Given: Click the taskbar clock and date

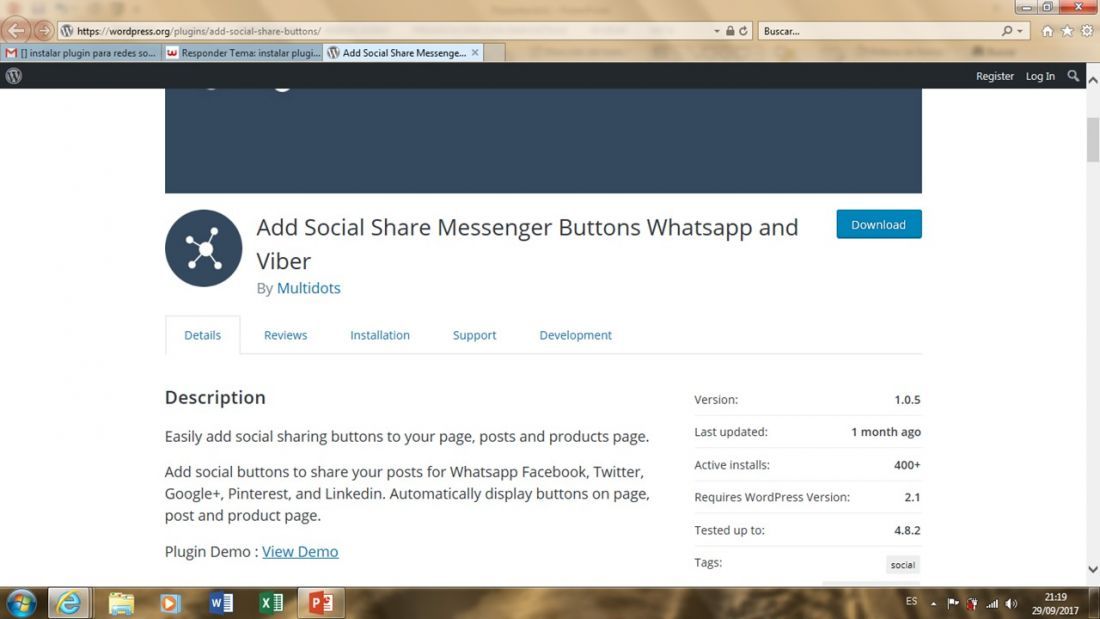Looking at the screenshot, I should click(x=1054, y=604).
